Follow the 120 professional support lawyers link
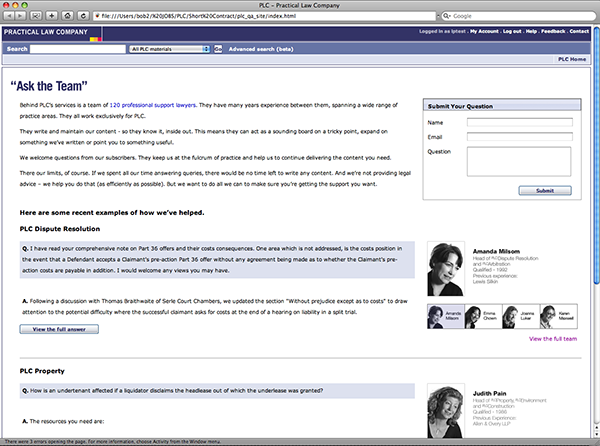600x446 pixels. (x=153, y=105)
